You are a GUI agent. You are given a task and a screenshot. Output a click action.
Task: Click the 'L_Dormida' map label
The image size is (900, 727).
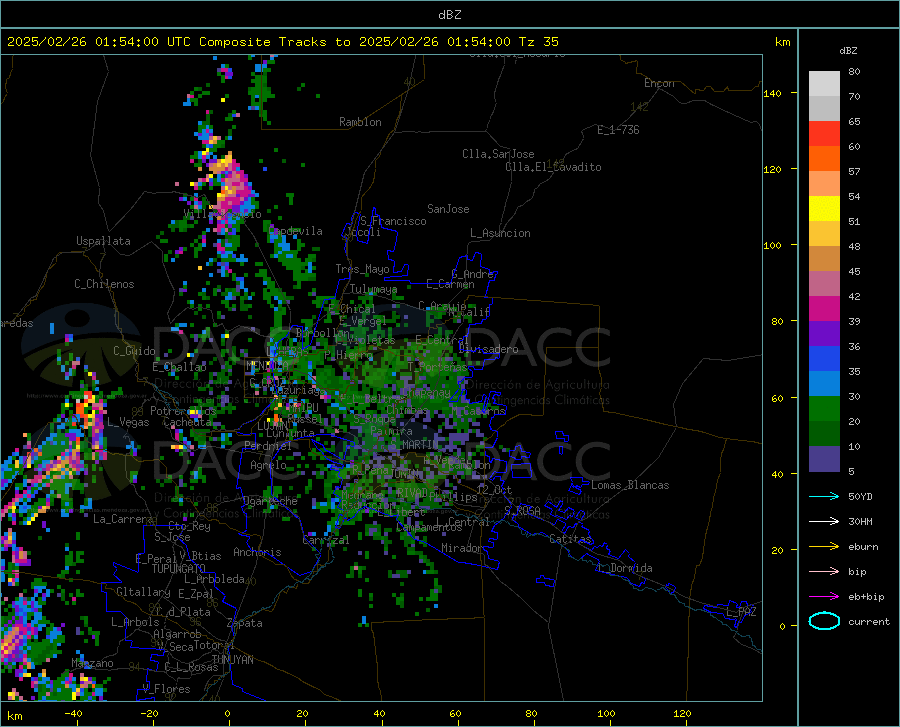(x=625, y=568)
